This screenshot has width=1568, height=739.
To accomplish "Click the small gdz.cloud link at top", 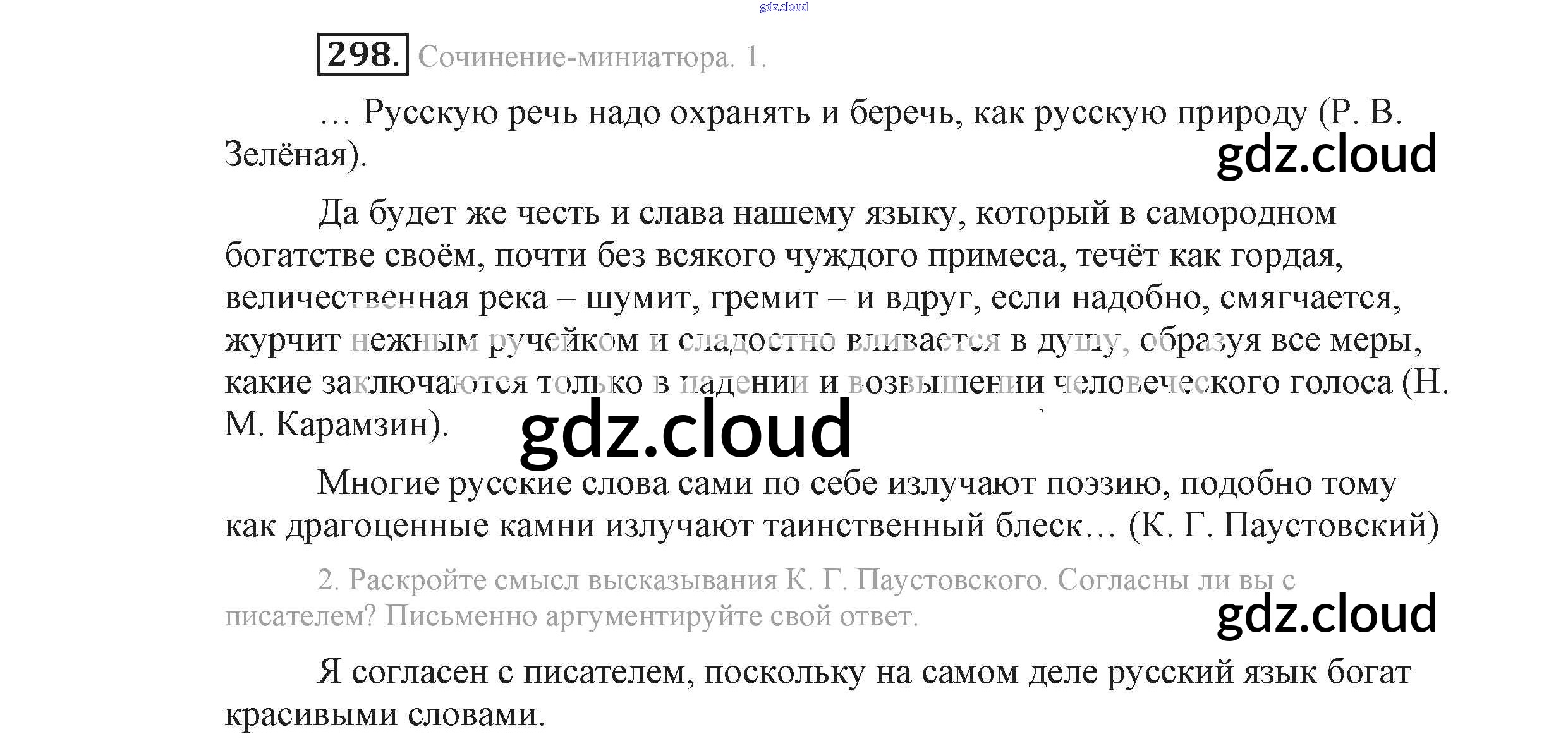I will click(x=783, y=7).
